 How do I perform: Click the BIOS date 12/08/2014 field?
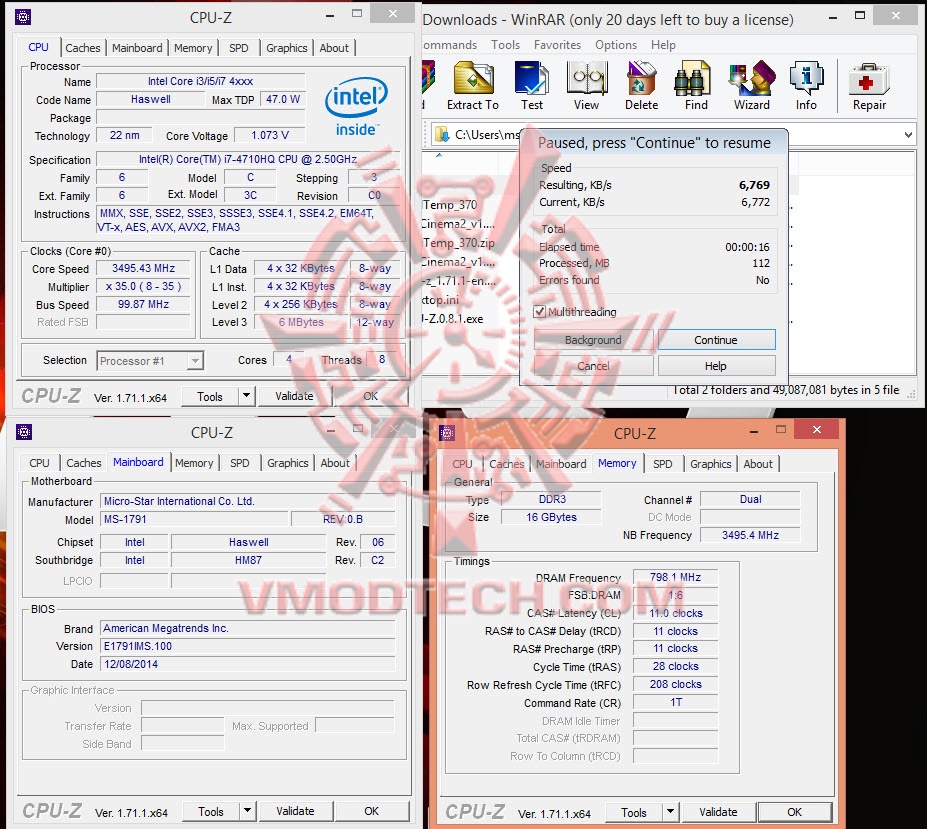point(248,664)
